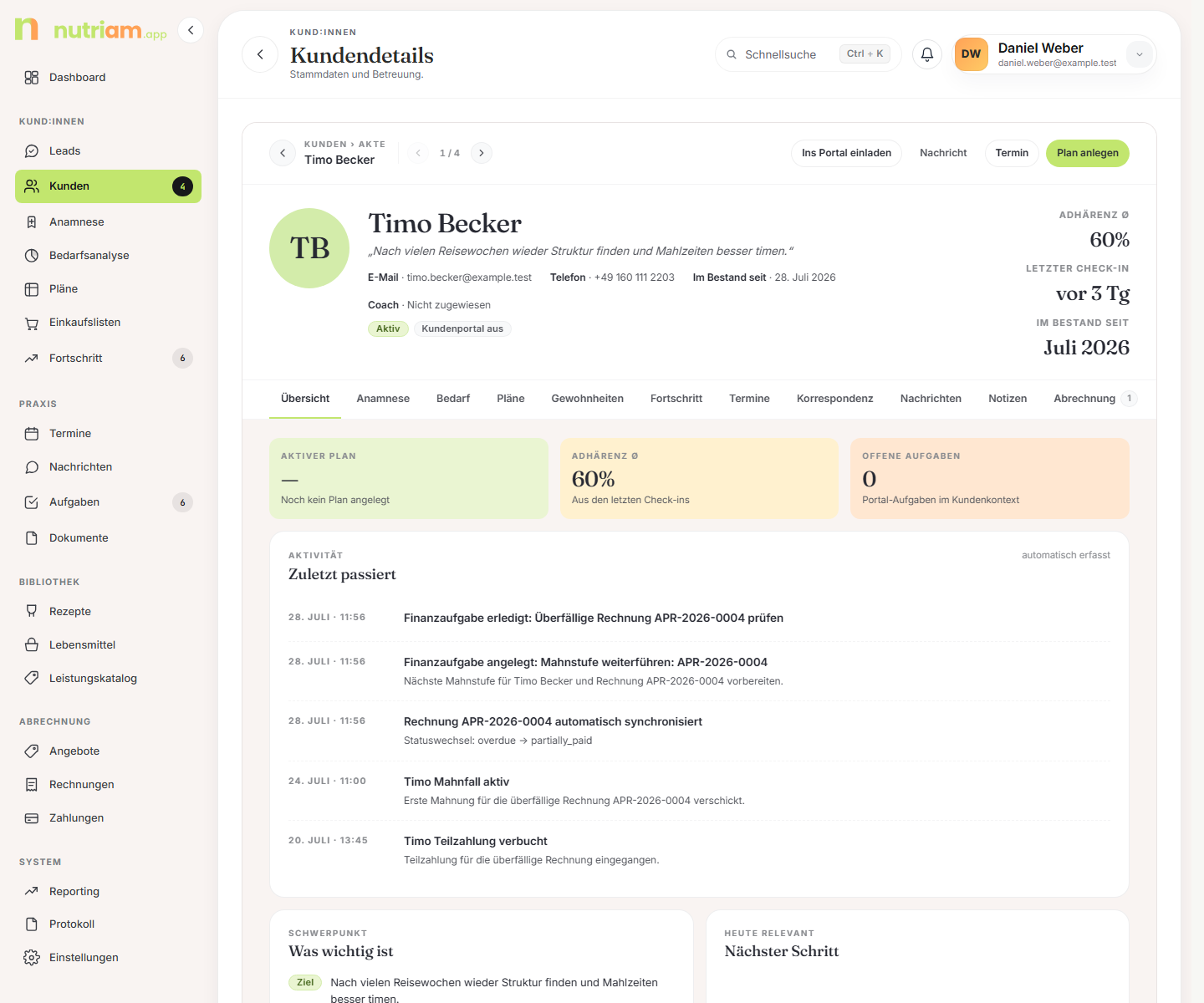
Task: Click the Aktiv status badge
Action: pyautogui.click(x=388, y=329)
